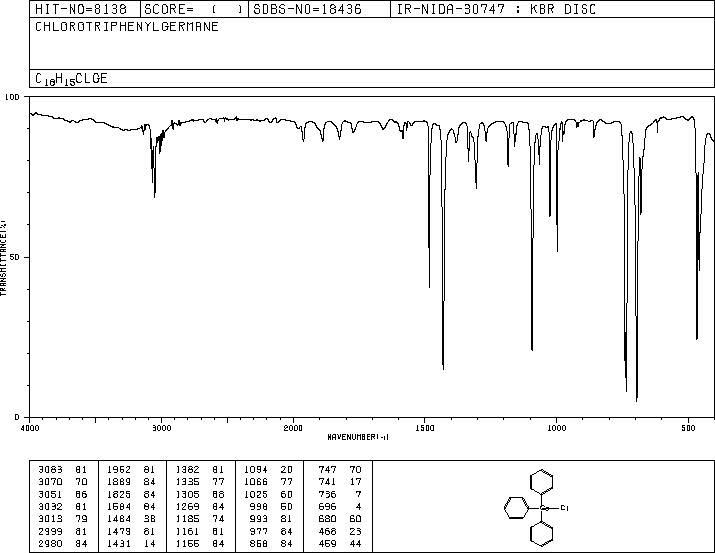715x553 pixels.
Task: Click the SCORE= field in header
Action: pyautogui.click(x=194, y=9)
